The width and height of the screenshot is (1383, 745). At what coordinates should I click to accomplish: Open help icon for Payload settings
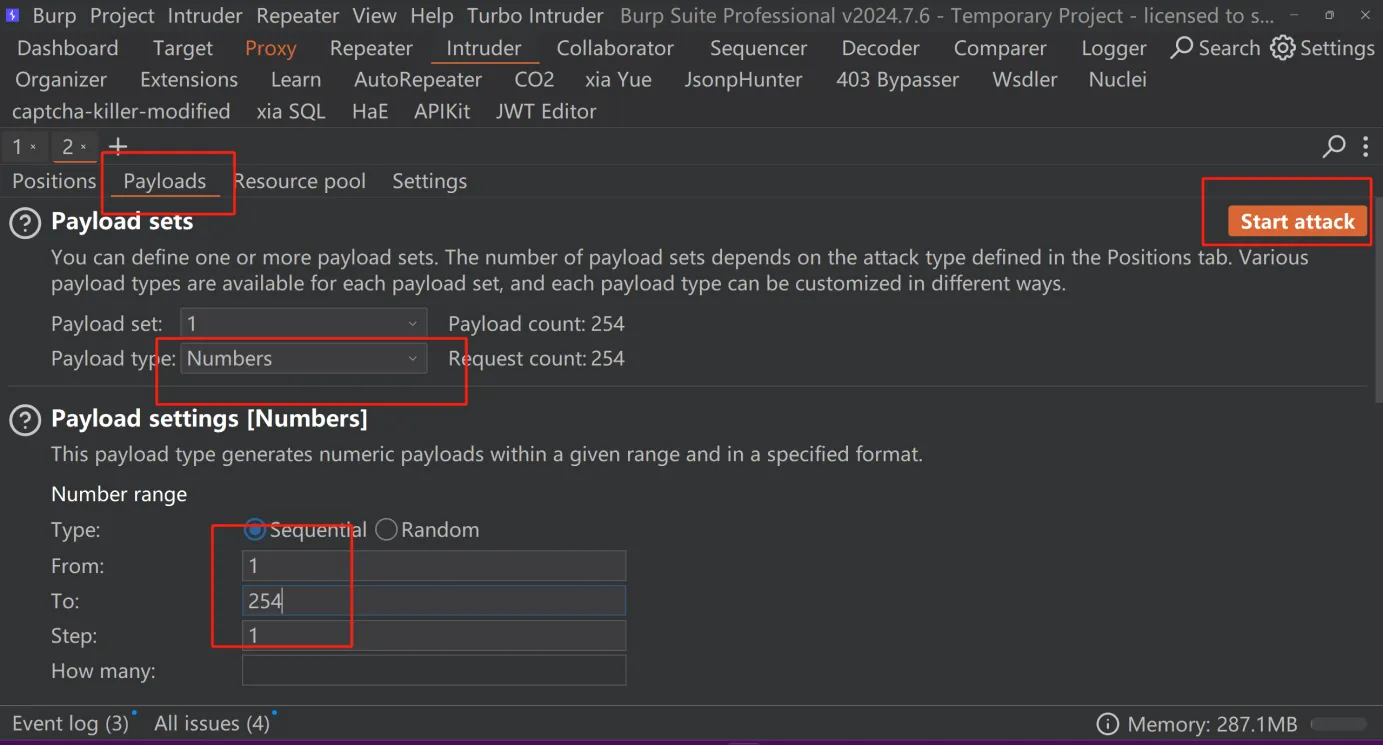(x=25, y=421)
